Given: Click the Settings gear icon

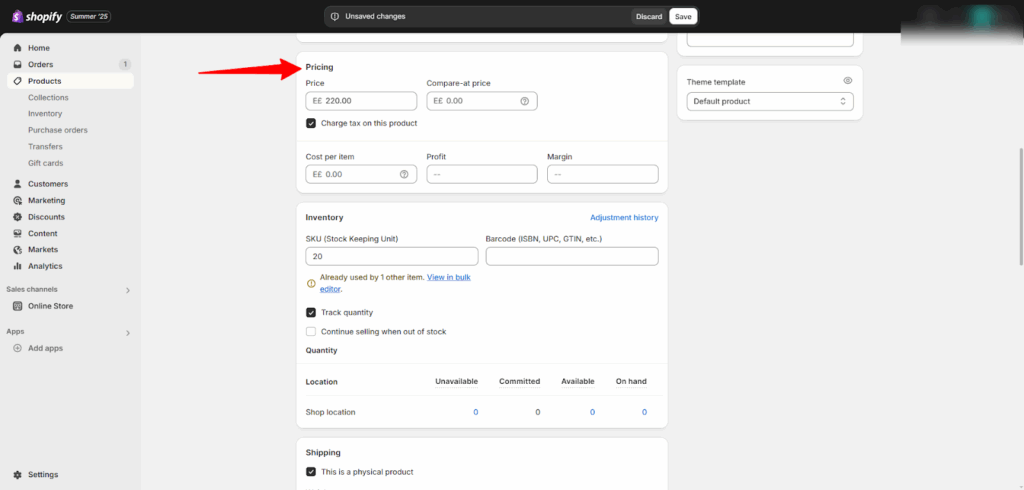Looking at the screenshot, I should (18, 475).
